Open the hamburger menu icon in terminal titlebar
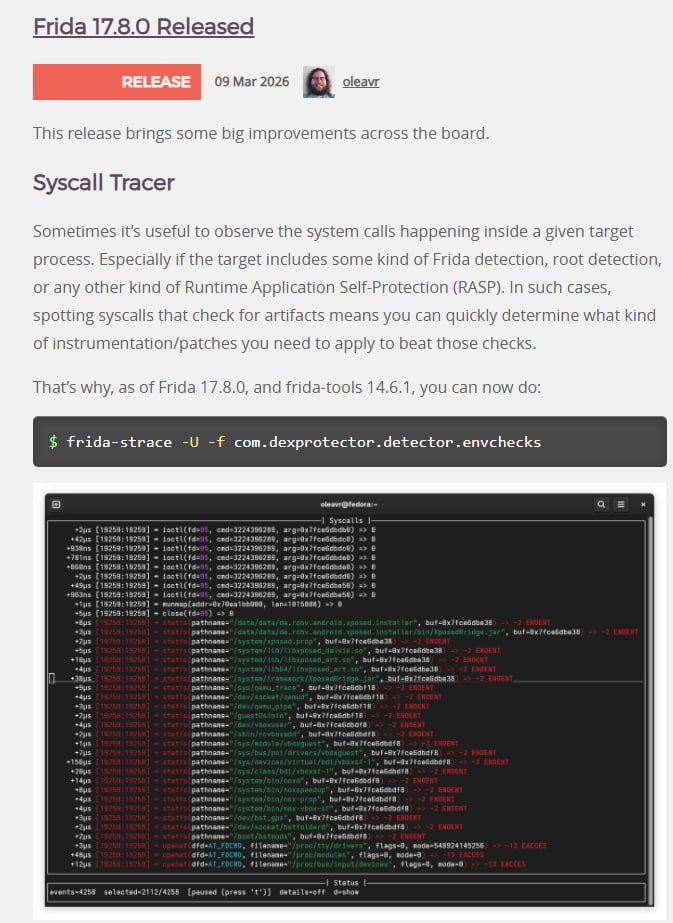This screenshot has height=923, width=673. 621,504
